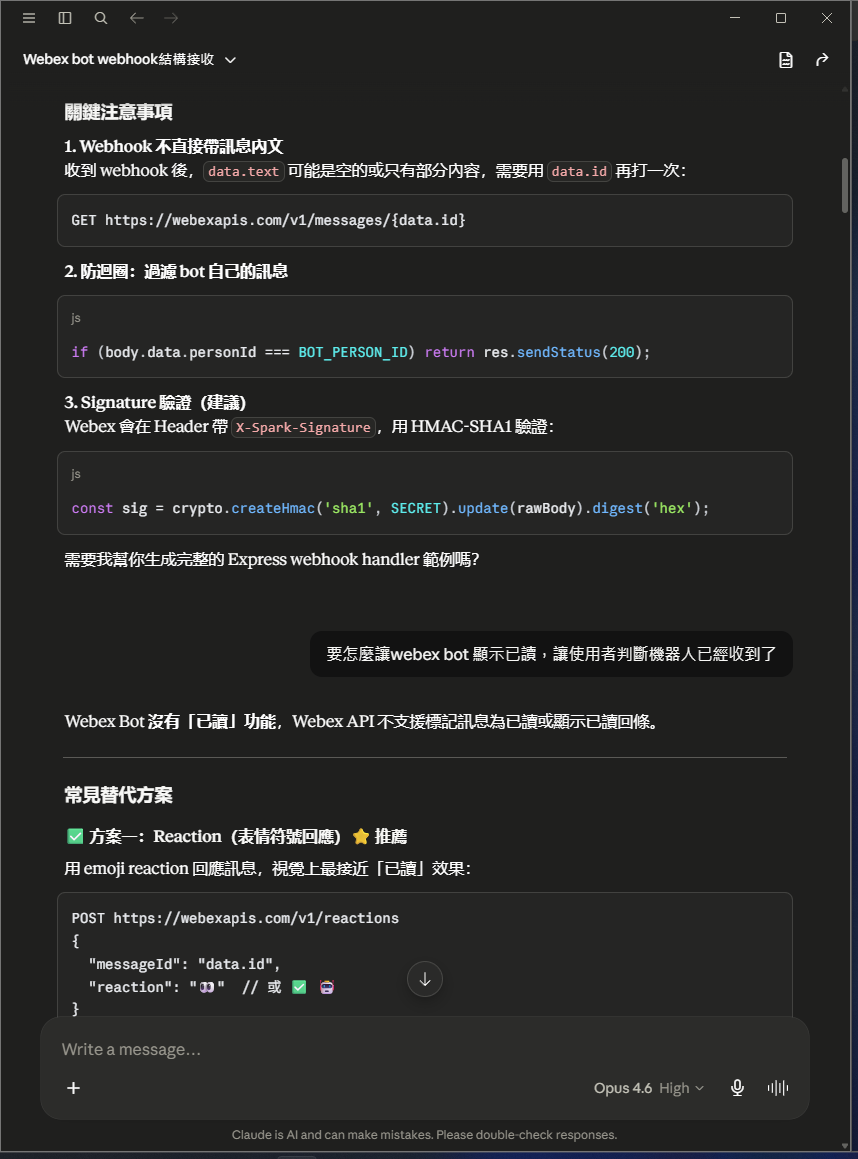
Task: Click the 常見替代方案 heading
Action: [118, 795]
